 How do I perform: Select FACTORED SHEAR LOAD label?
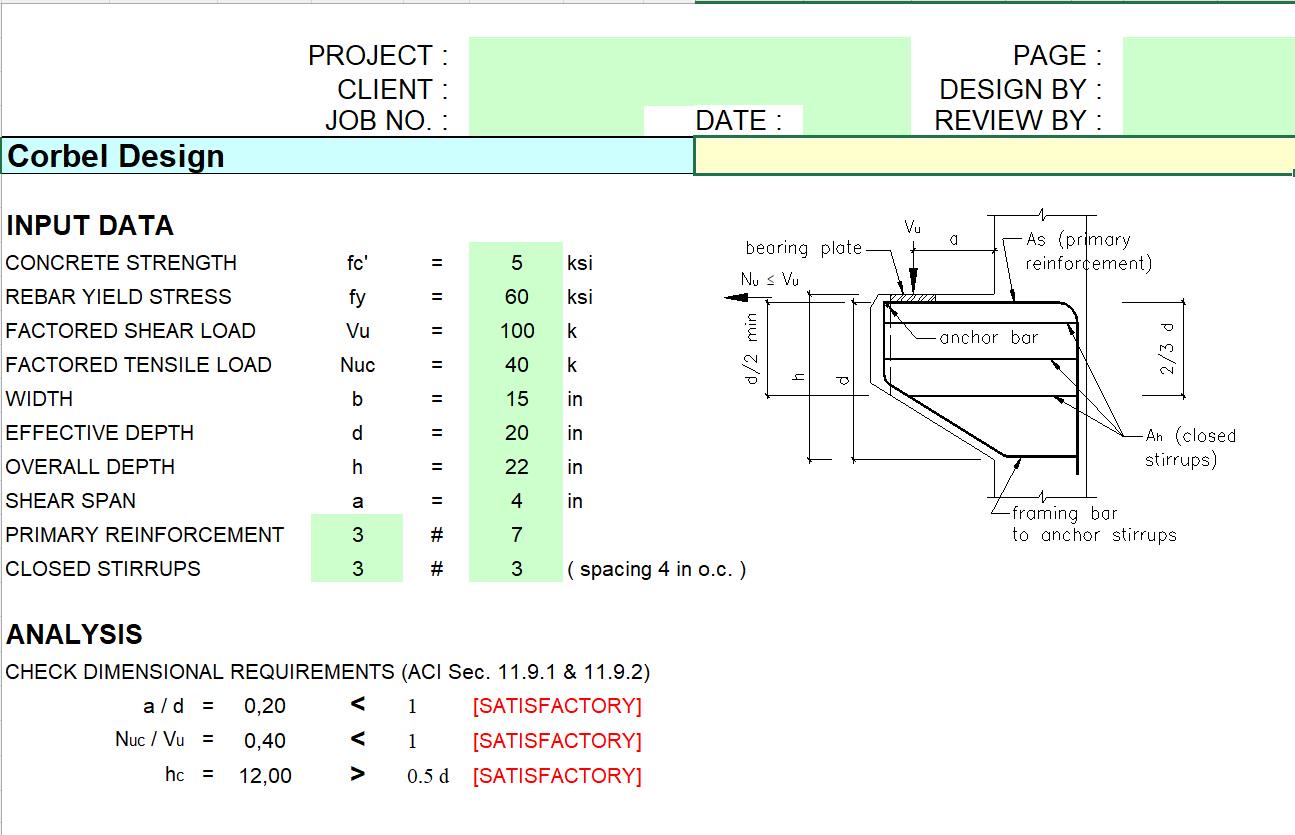pos(130,331)
